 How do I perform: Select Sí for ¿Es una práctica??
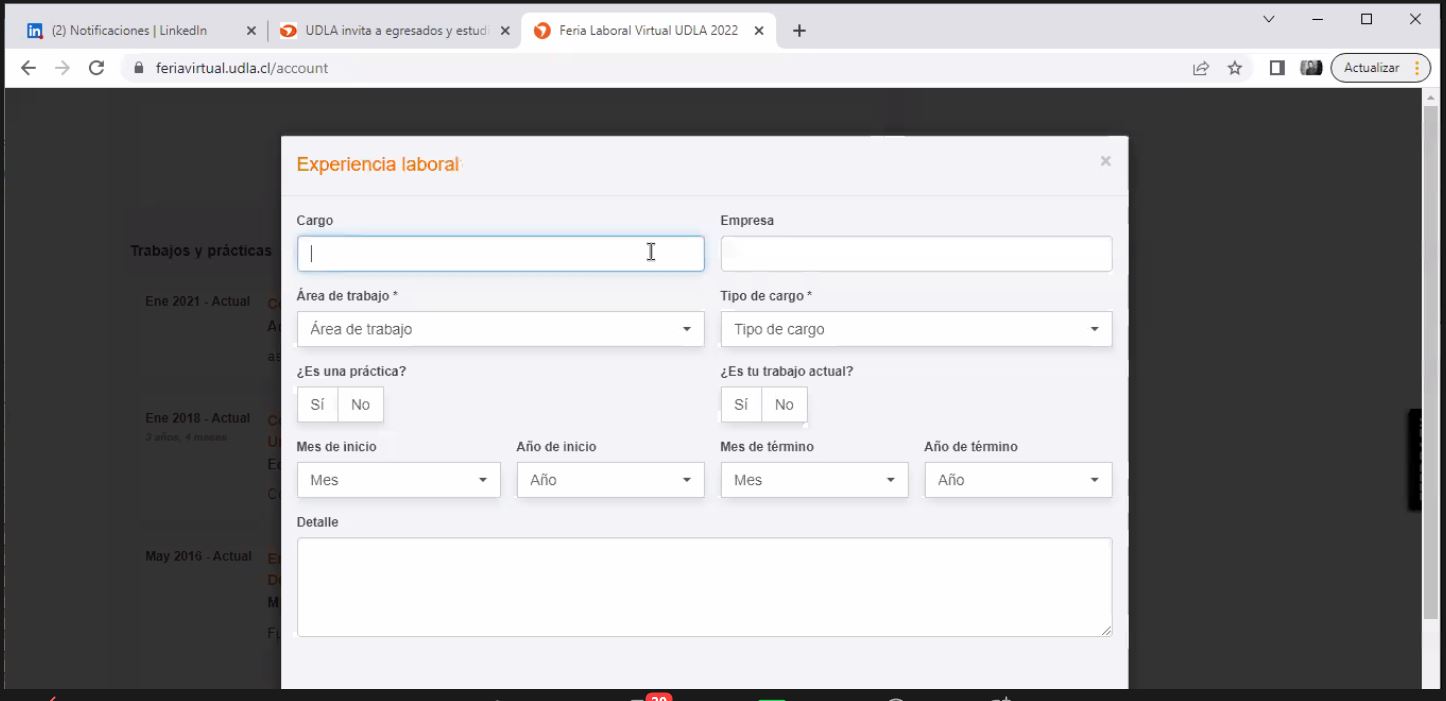point(317,405)
